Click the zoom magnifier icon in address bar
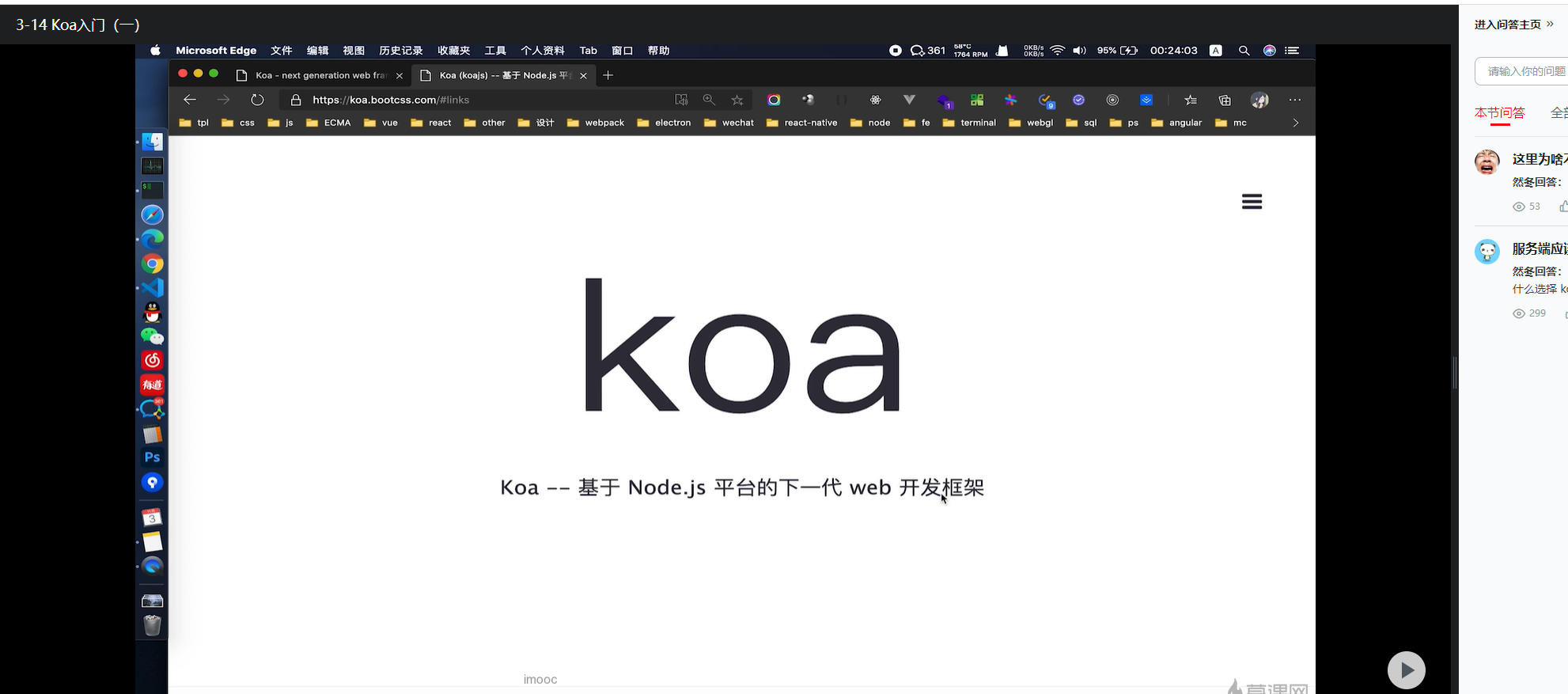 pyautogui.click(x=709, y=100)
